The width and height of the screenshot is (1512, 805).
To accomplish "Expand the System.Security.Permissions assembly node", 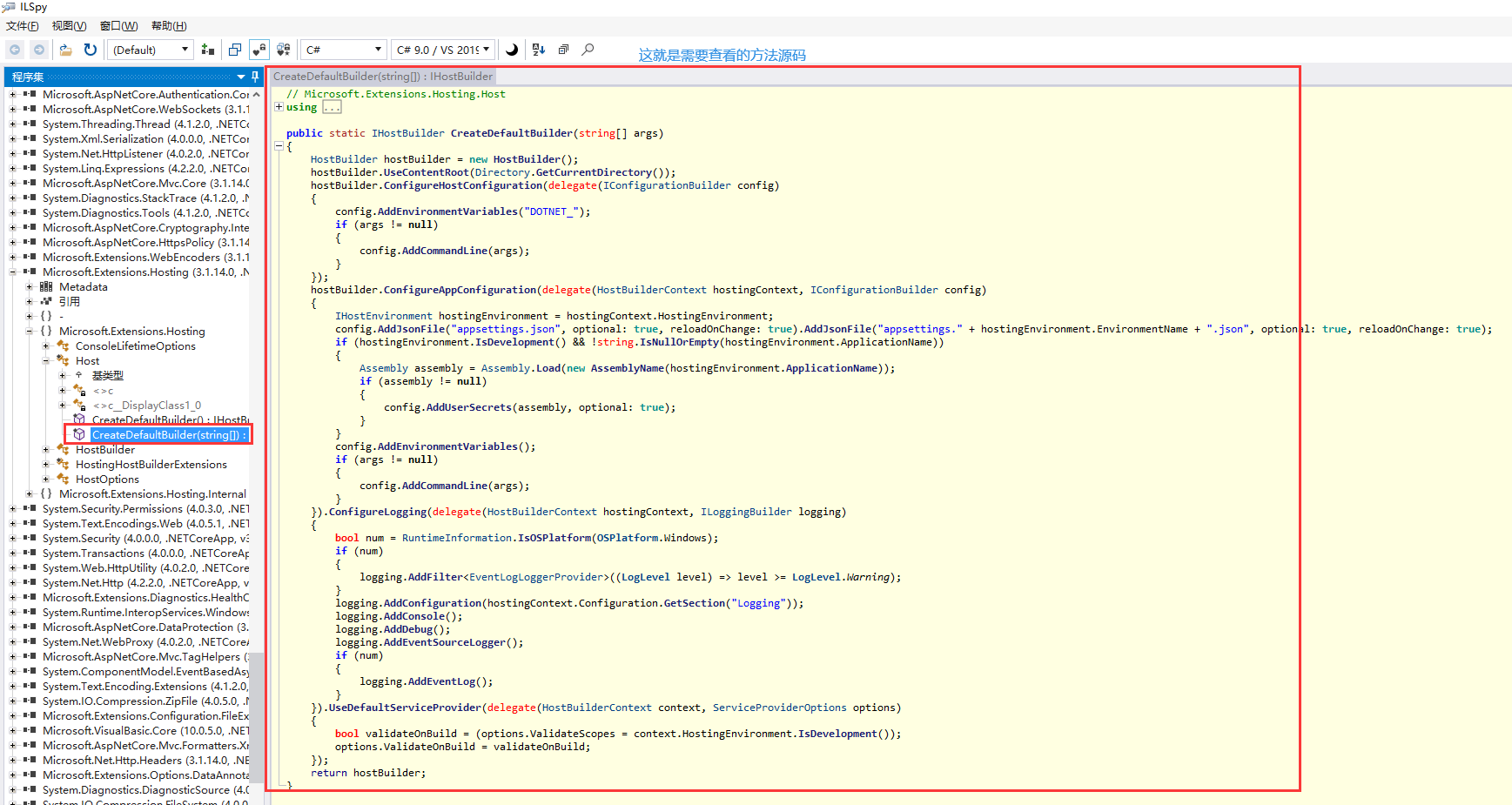I will [13, 508].
